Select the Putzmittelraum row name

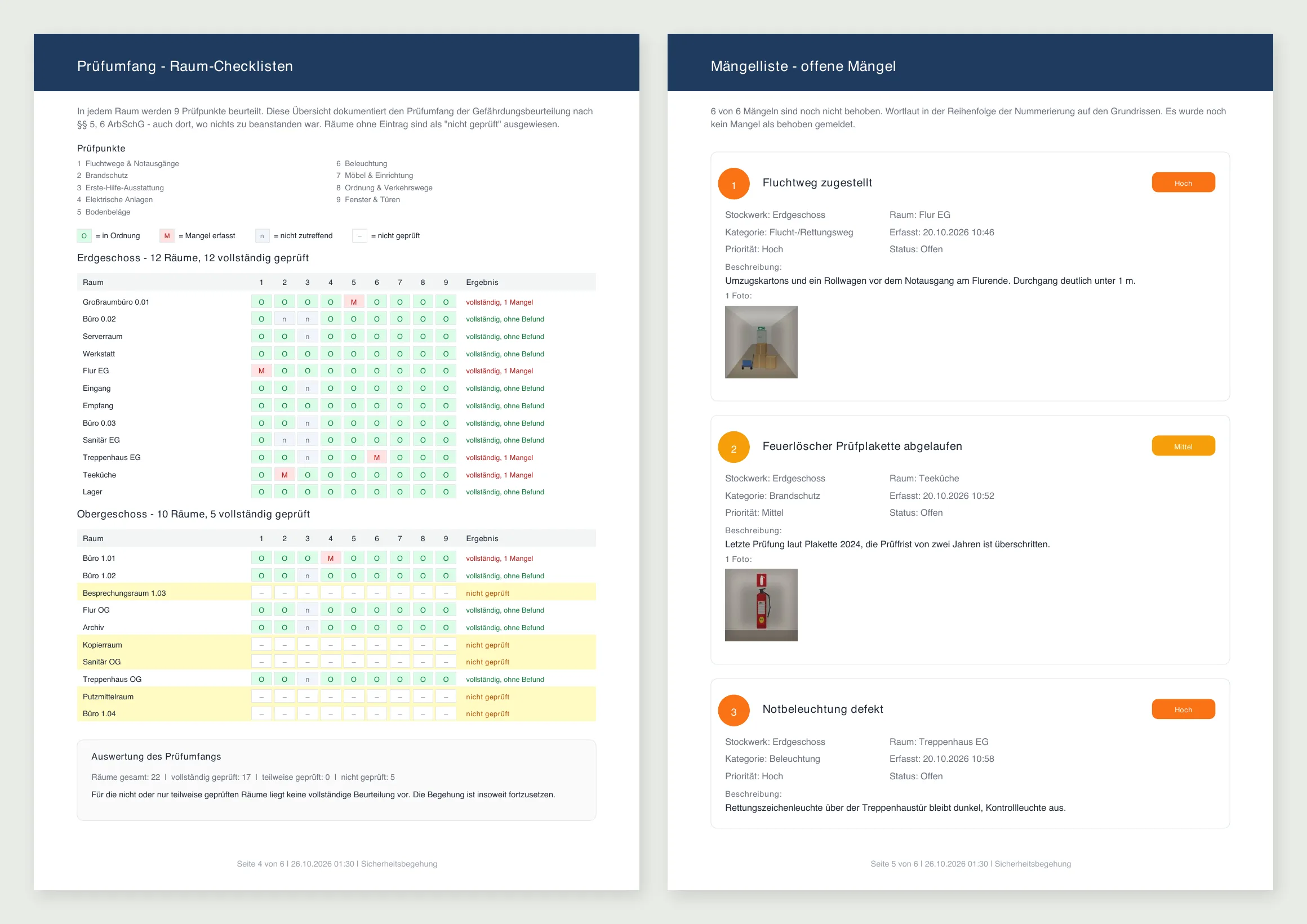pyautogui.click(x=108, y=697)
